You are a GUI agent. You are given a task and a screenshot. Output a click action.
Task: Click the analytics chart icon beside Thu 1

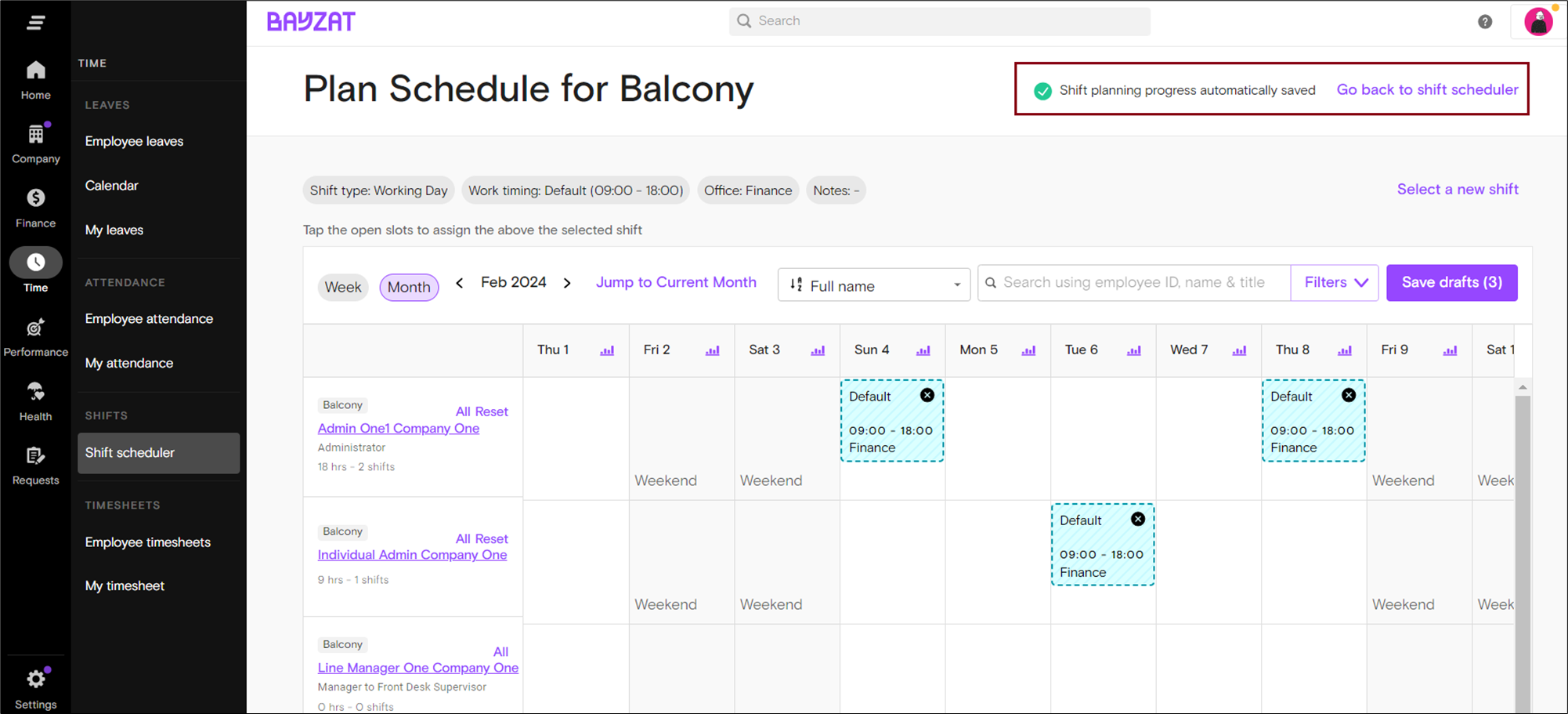point(607,351)
